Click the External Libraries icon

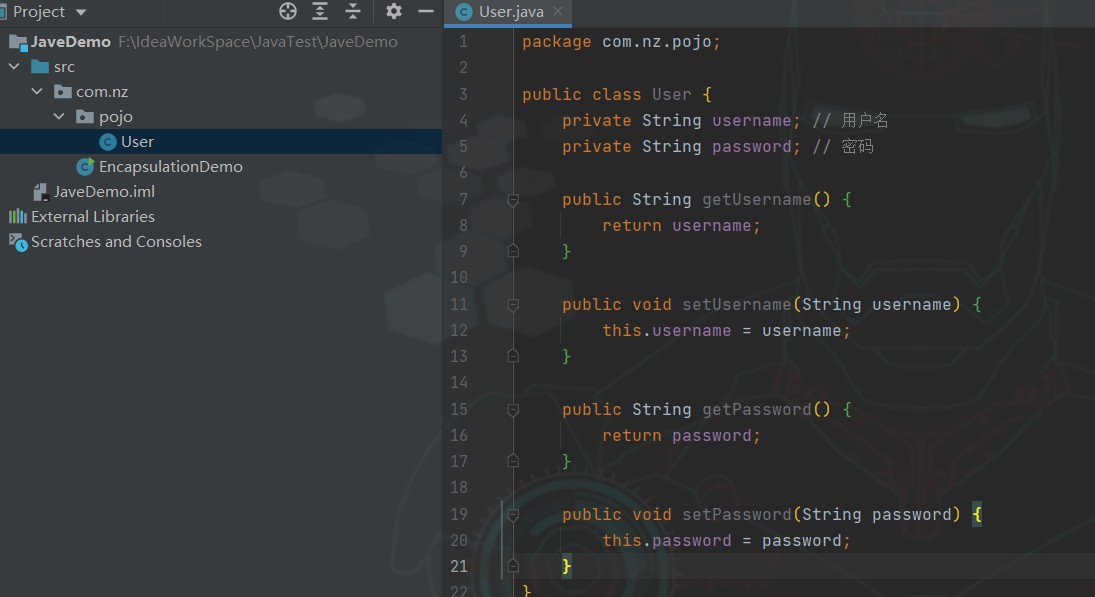pos(18,217)
